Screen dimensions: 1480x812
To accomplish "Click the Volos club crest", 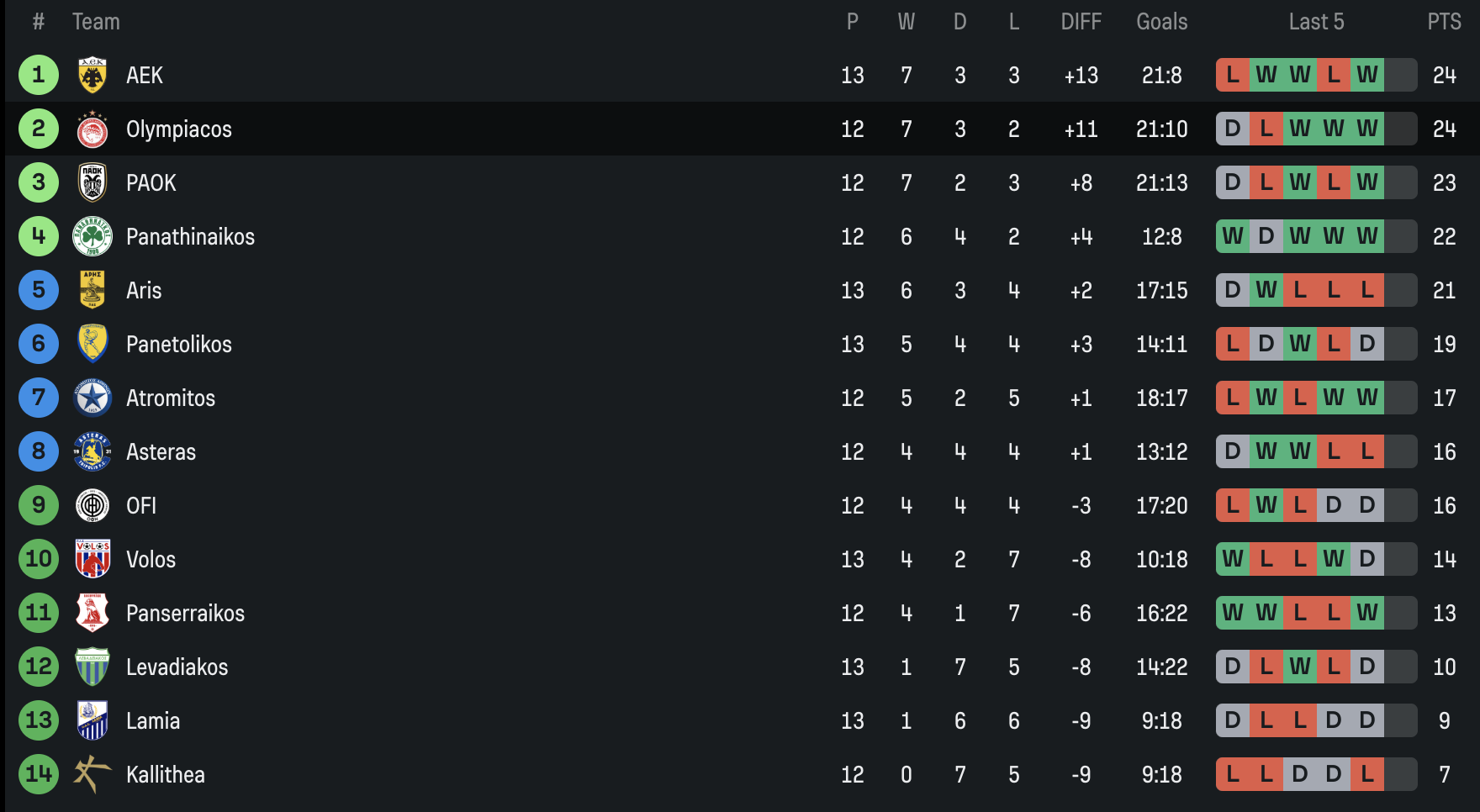I will (x=92, y=559).
